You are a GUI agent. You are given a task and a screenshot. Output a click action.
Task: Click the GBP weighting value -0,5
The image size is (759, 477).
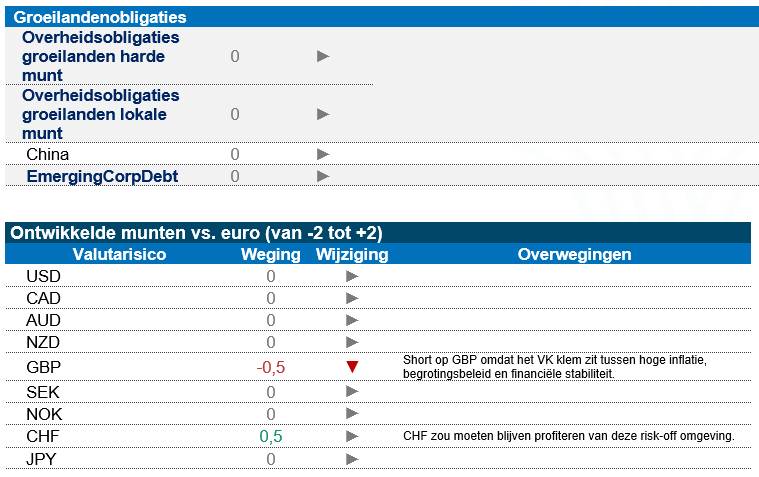coord(271,367)
